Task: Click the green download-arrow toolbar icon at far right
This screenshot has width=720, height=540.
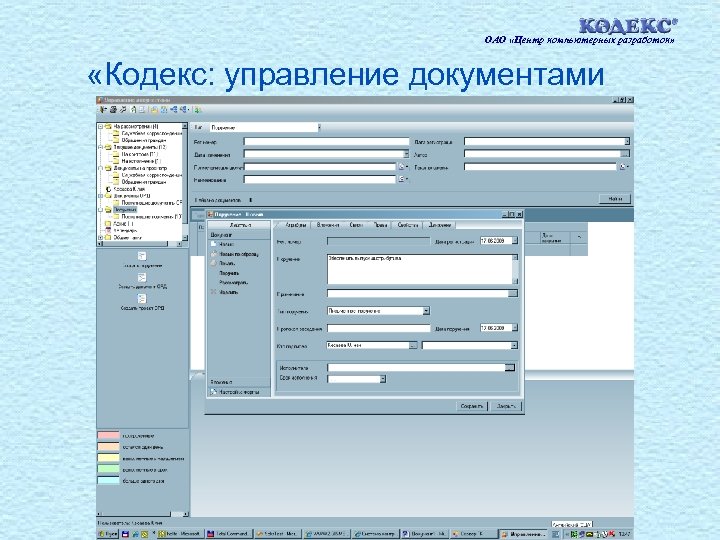Action: pyautogui.click(x=197, y=110)
